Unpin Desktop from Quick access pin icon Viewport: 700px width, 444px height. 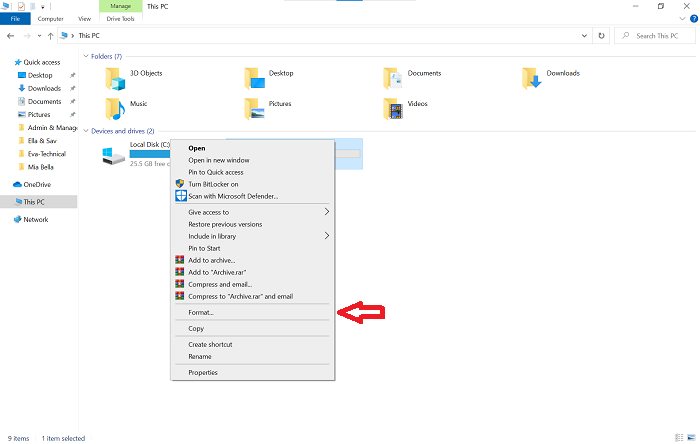point(72,75)
